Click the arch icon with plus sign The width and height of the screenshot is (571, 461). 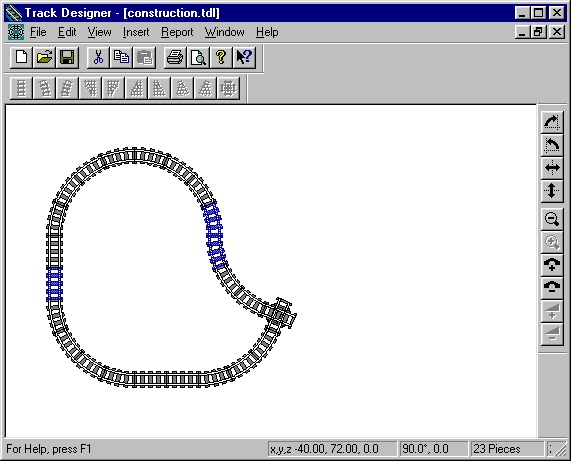(552, 265)
